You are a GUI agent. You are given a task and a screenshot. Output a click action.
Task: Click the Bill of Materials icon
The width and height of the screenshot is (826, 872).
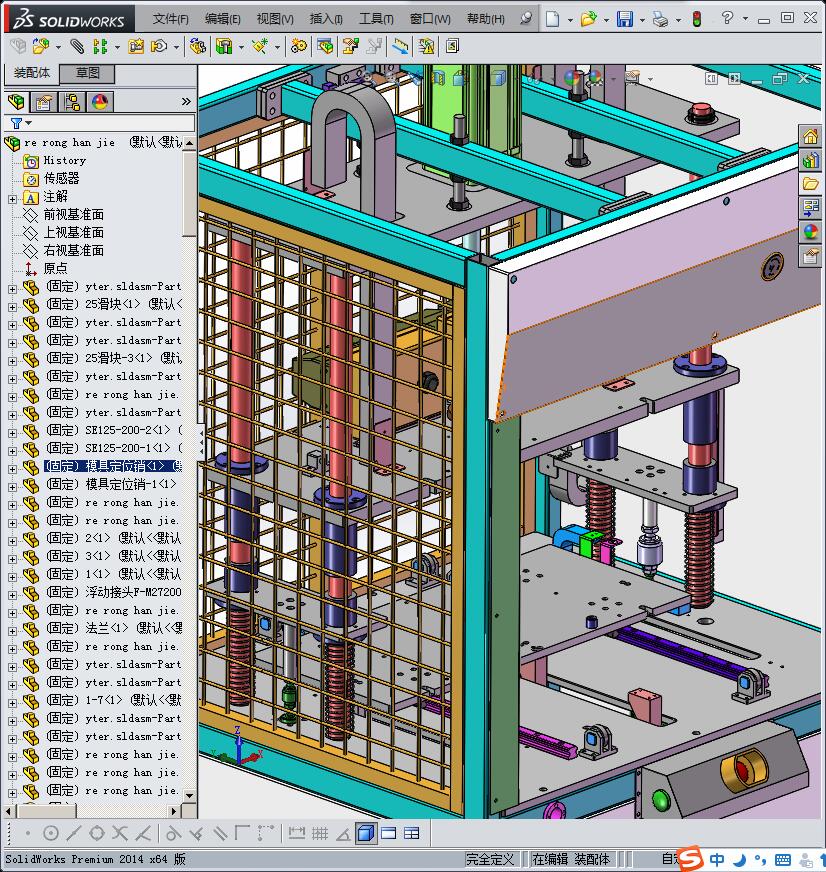tap(325, 46)
